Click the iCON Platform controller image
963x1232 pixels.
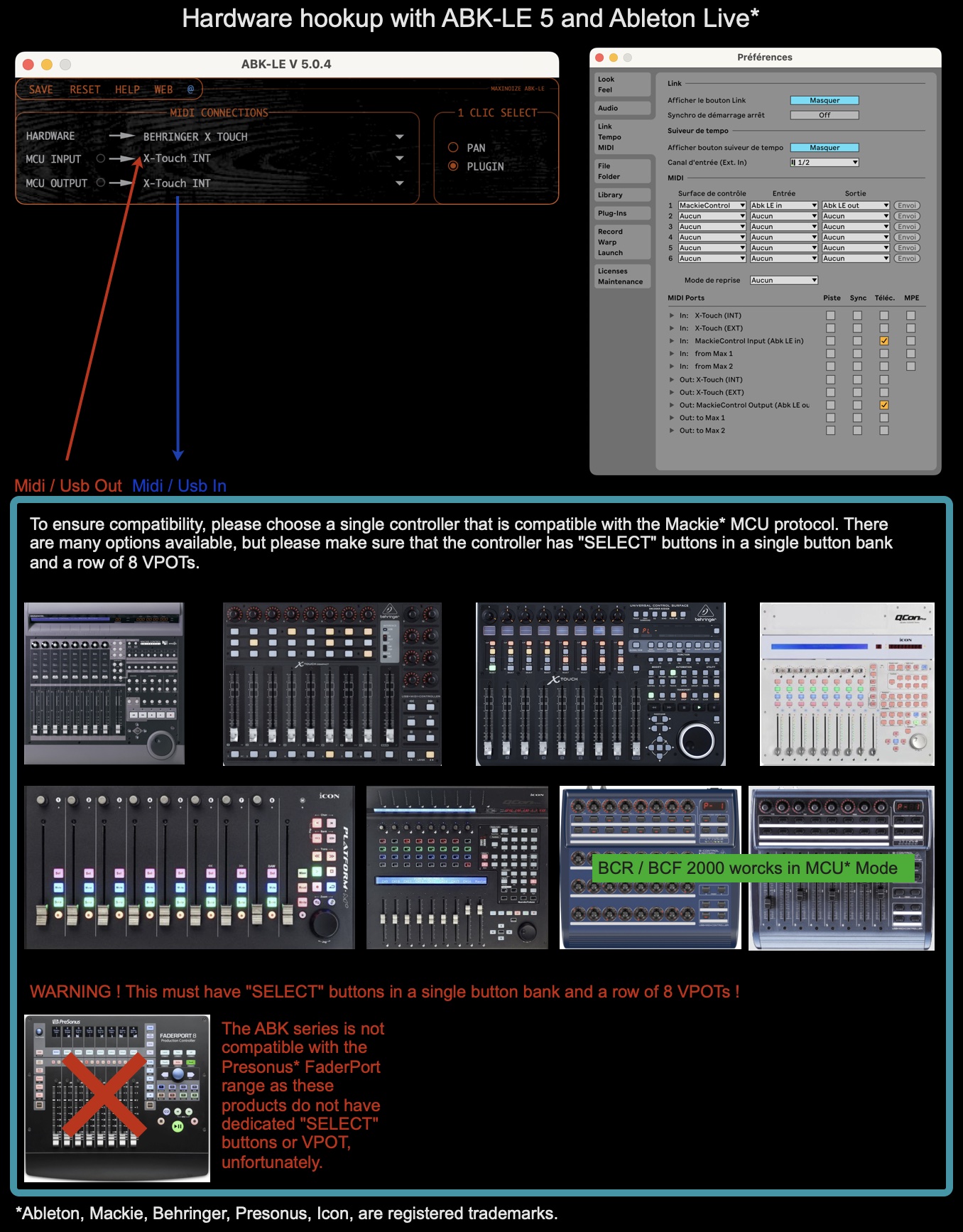pos(189,867)
